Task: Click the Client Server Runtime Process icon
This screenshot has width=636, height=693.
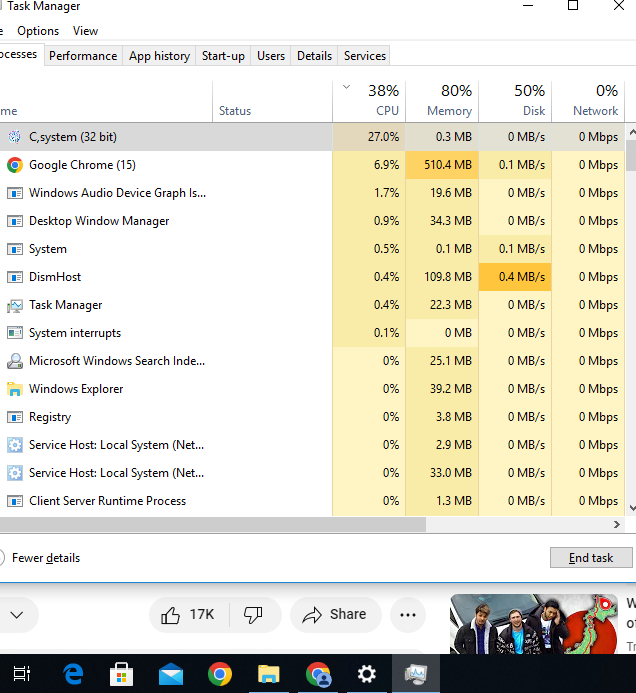Action: pyautogui.click(x=15, y=501)
